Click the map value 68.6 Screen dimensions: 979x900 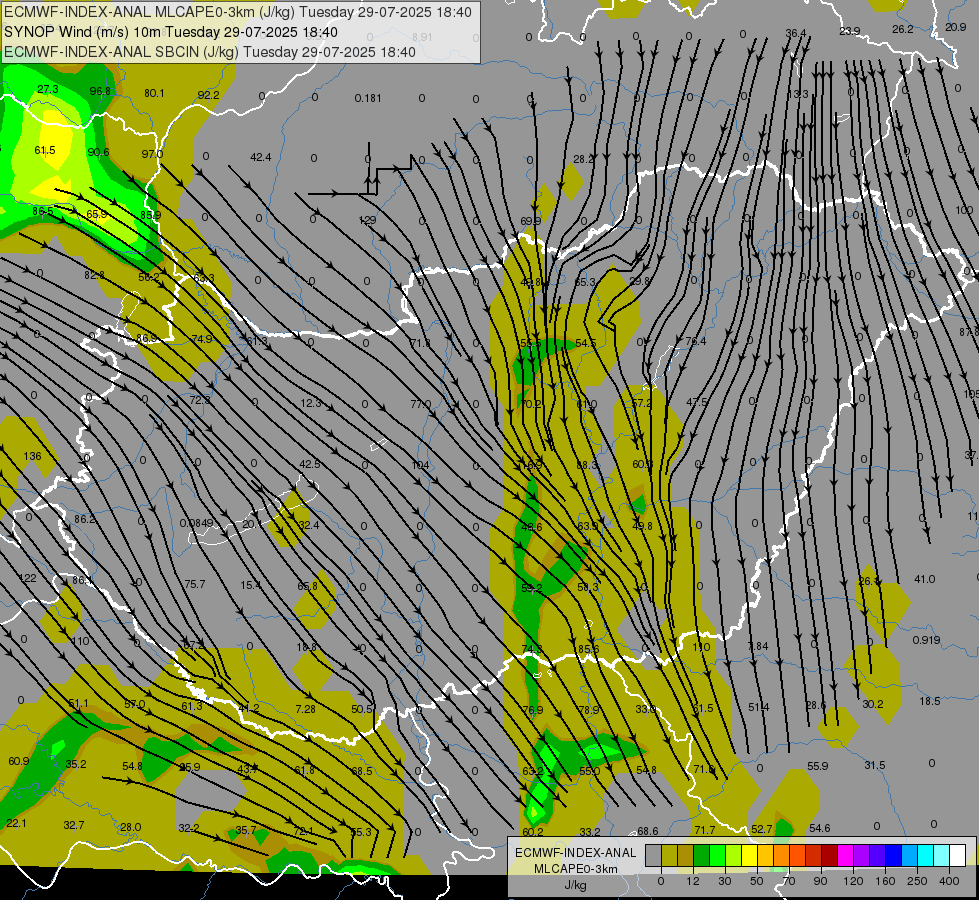pyautogui.click(x=647, y=831)
